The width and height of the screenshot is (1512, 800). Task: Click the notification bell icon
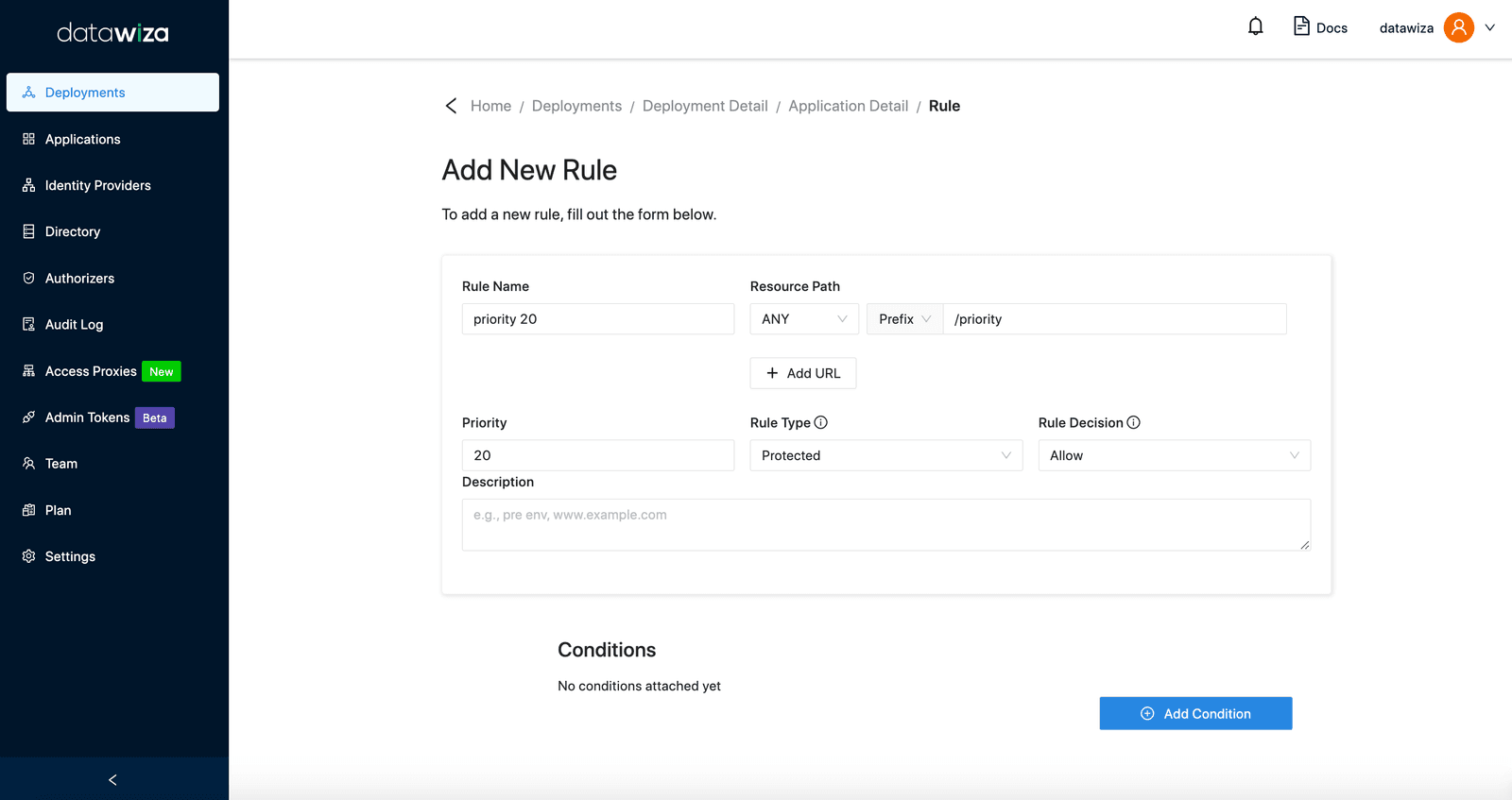tap(1255, 26)
